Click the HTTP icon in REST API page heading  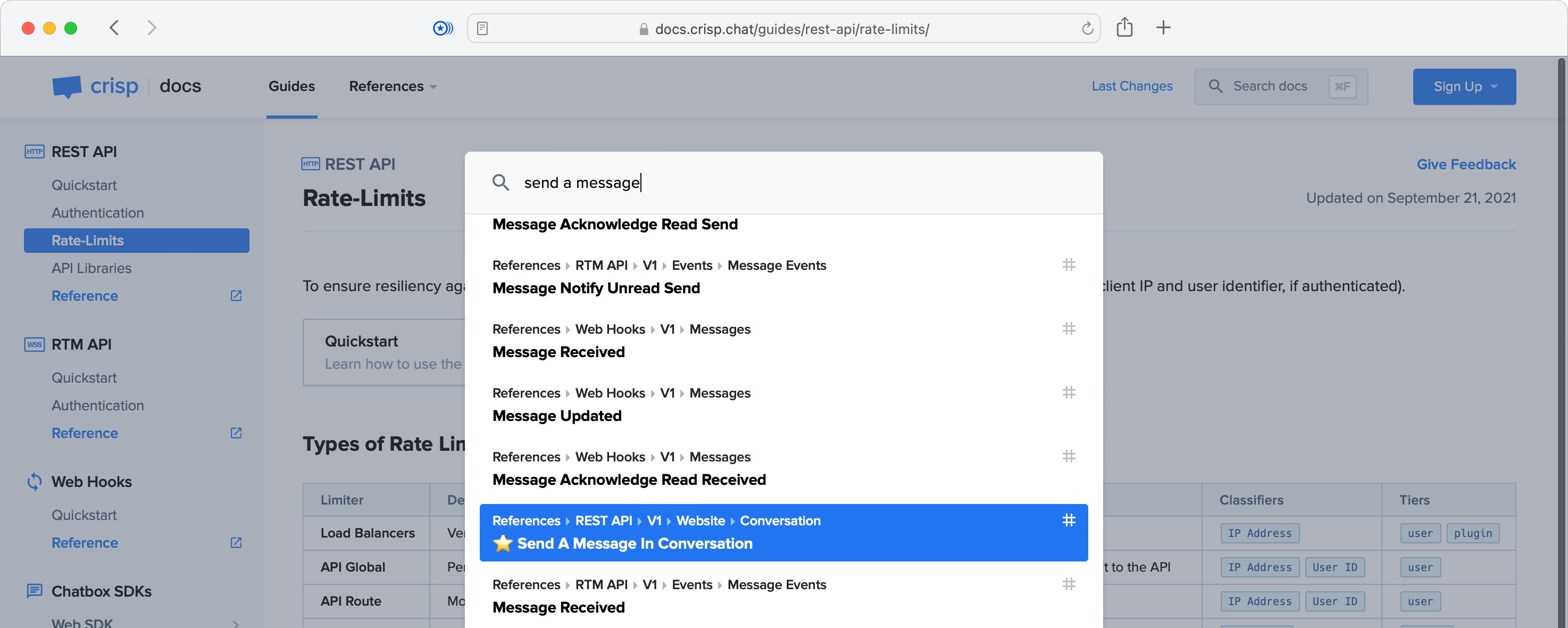[x=311, y=164]
